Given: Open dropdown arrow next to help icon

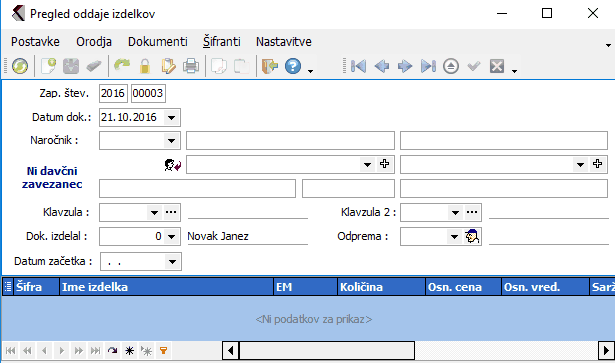Looking at the screenshot, I should (311, 71).
